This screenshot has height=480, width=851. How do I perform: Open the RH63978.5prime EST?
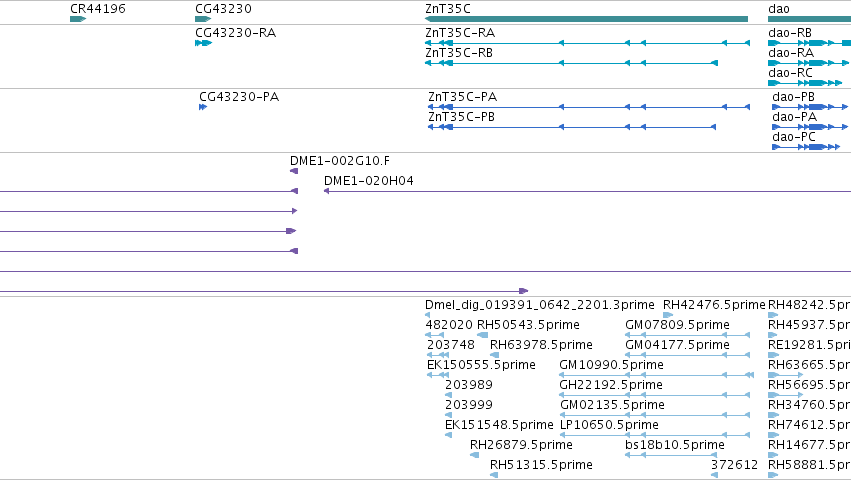coord(541,345)
